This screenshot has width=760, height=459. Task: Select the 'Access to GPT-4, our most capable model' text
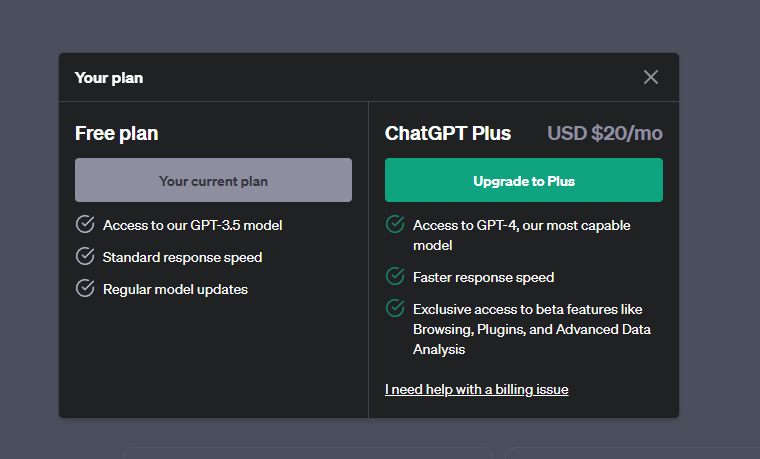click(x=522, y=235)
